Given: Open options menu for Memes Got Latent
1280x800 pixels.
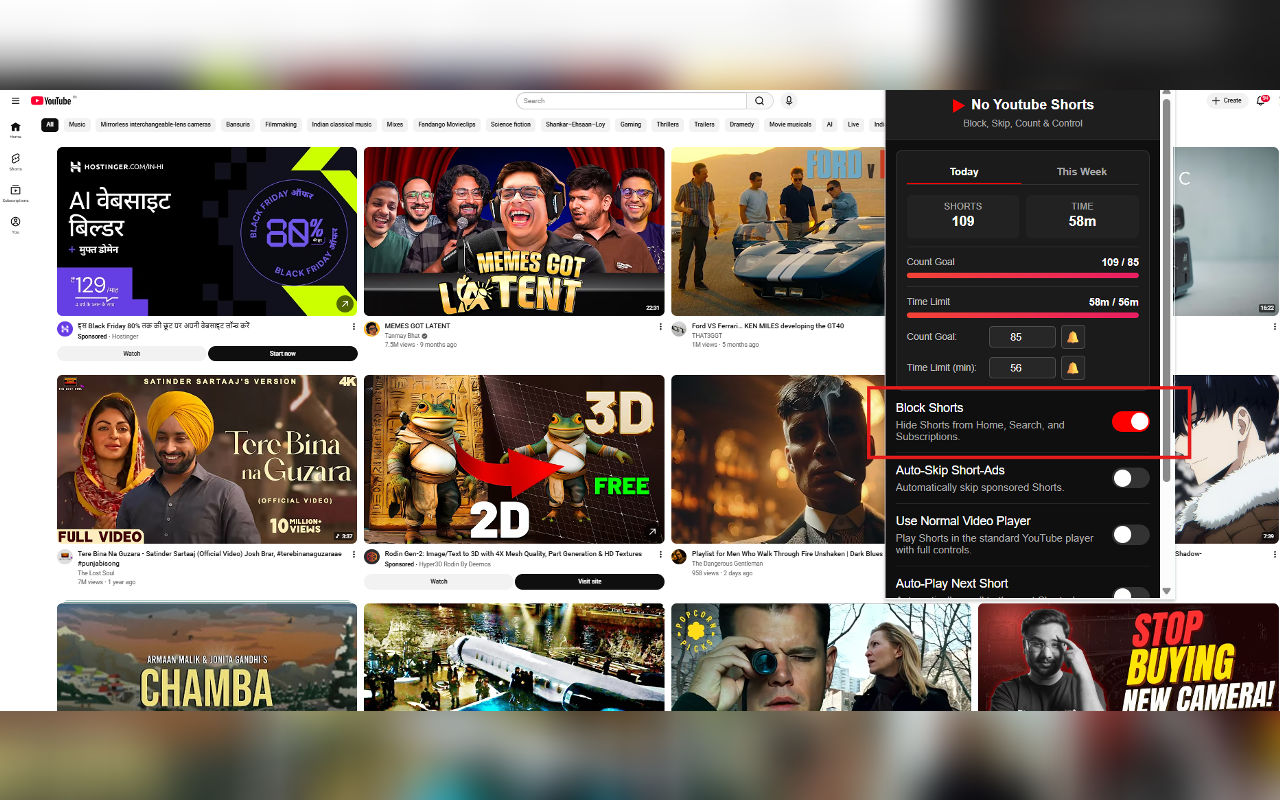Looking at the screenshot, I should click(x=660, y=327).
